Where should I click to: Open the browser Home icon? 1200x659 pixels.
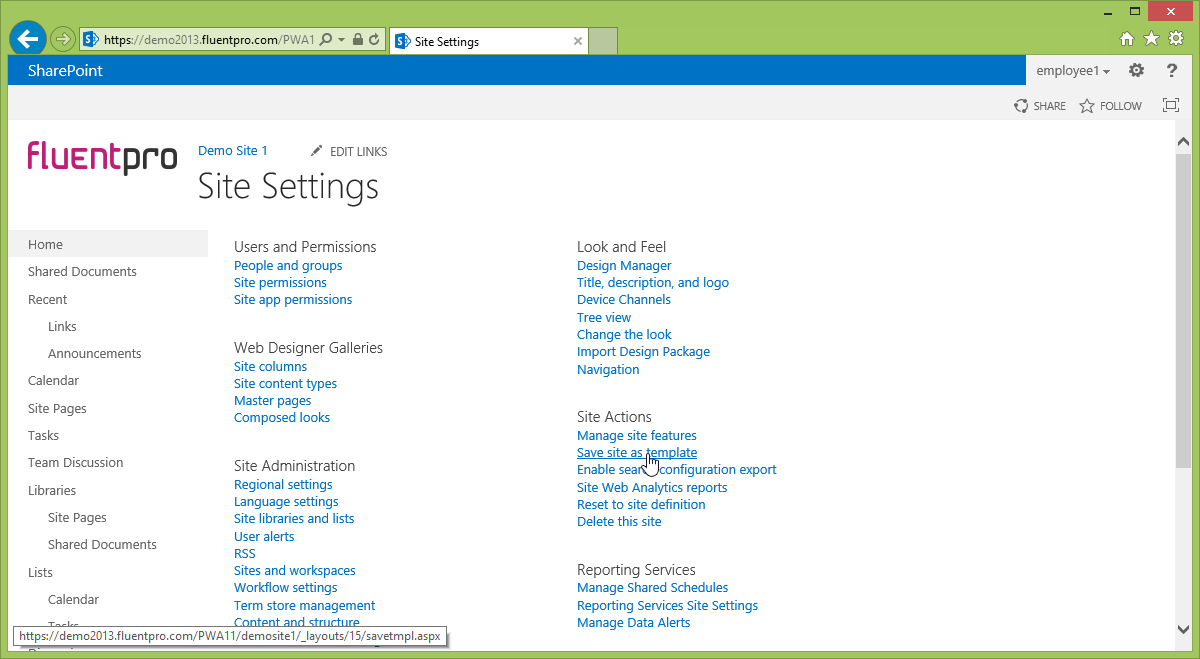pos(1127,39)
